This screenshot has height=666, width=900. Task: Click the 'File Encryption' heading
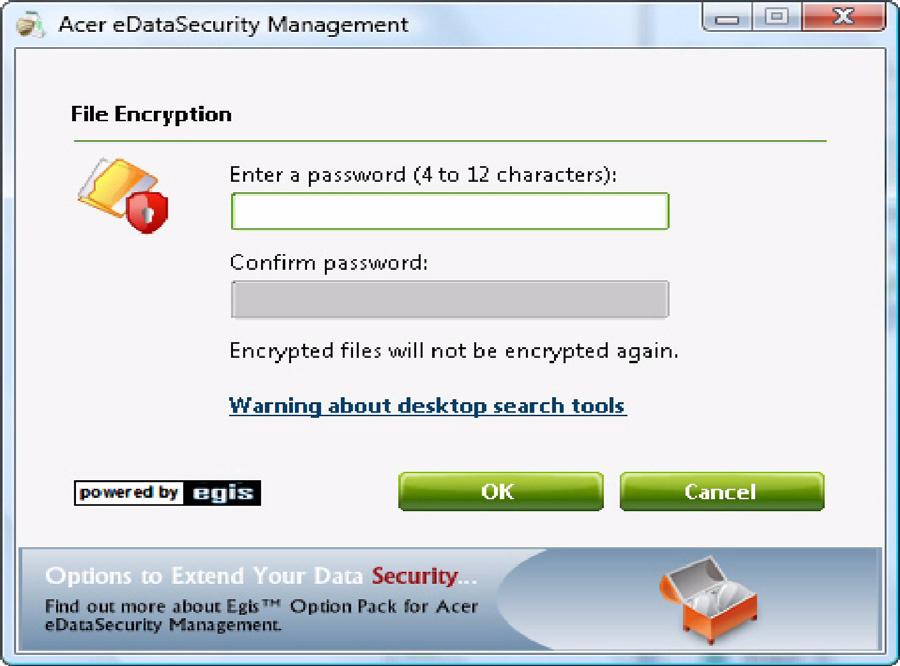click(x=152, y=114)
